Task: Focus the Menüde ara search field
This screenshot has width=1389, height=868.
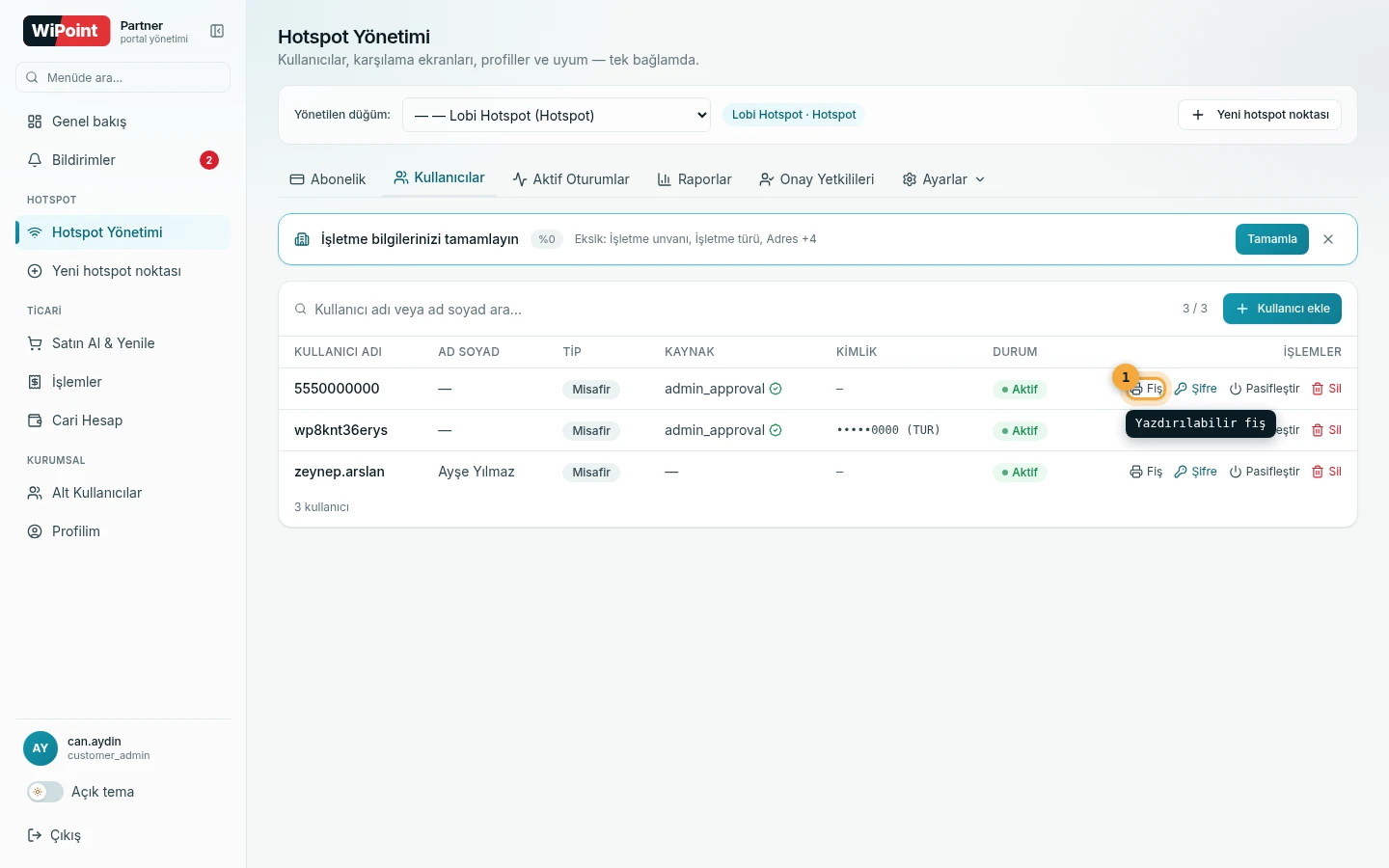Action: [123, 77]
